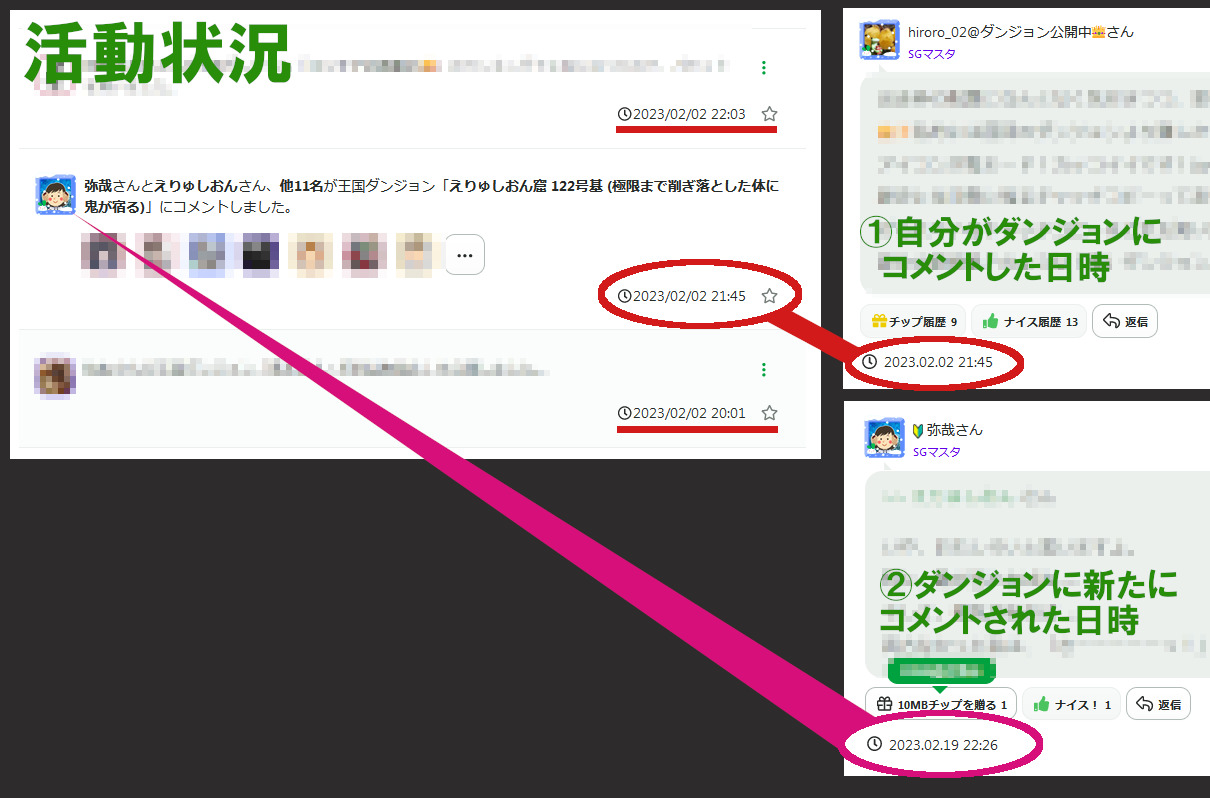This screenshot has width=1210, height=798.
Task: Click 弥哉's avatar in the lower comment
Action: pyautogui.click(x=884, y=439)
